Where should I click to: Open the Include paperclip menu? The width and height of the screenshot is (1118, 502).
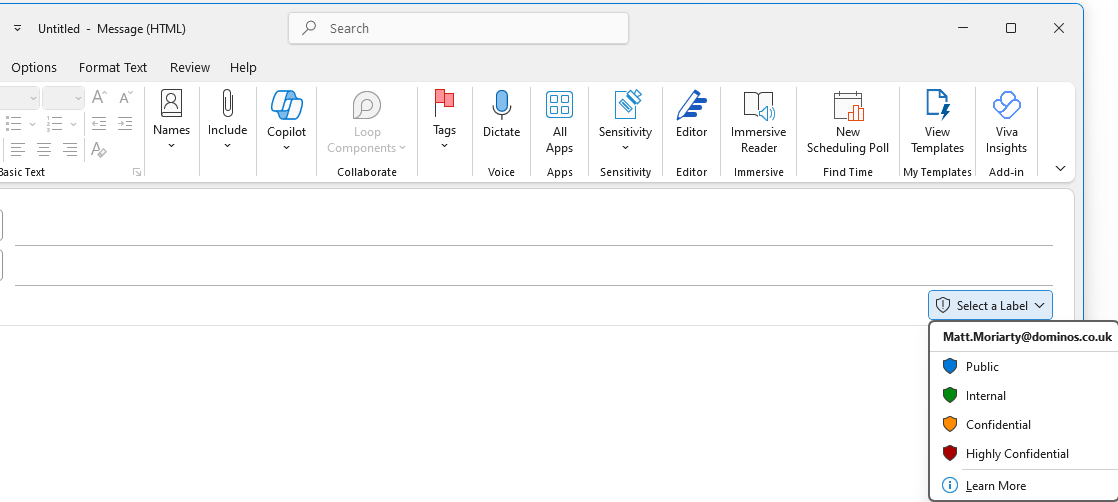coord(227,120)
